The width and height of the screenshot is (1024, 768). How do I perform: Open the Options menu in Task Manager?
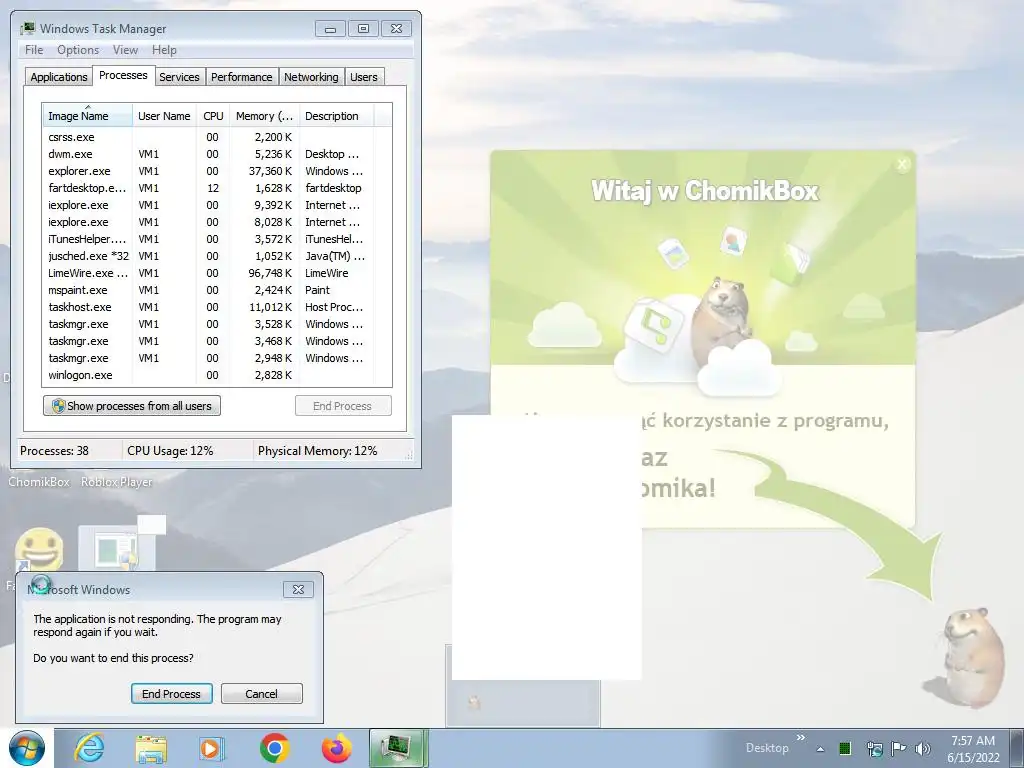point(78,50)
